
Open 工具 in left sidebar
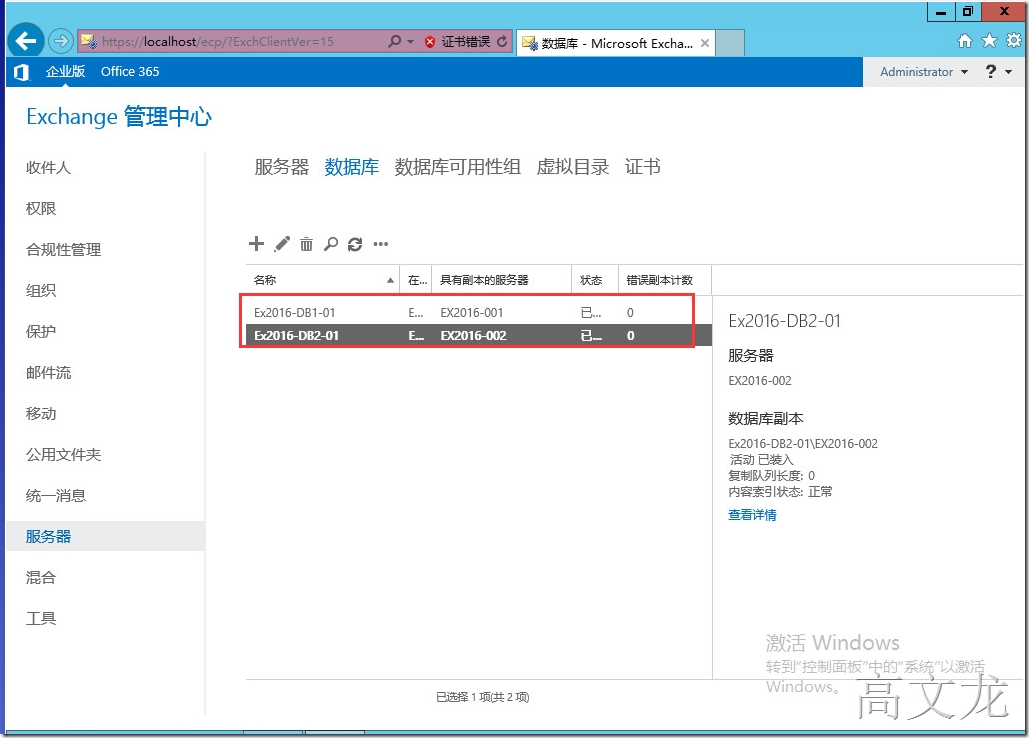pyautogui.click(x=41, y=618)
